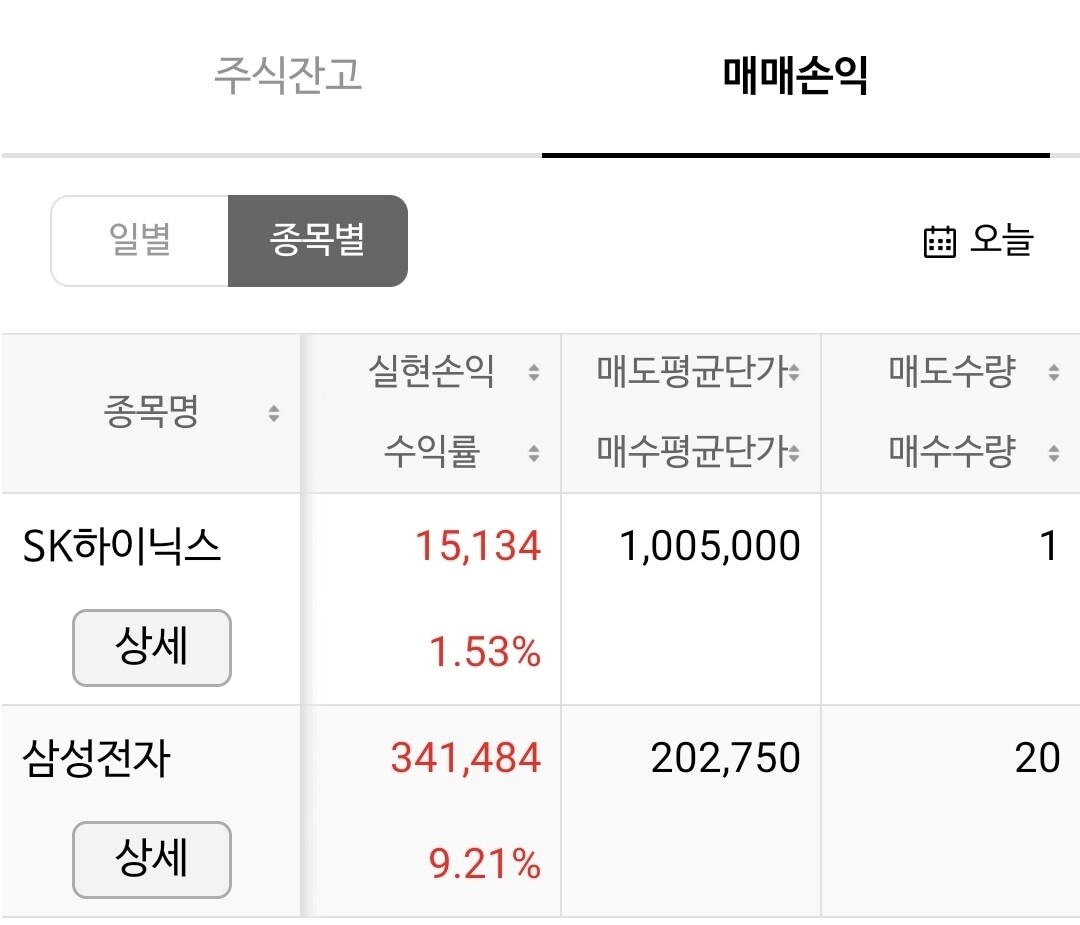The width and height of the screenshot is (1080, 925).
Task: Sort by 매도평균단가 arrow icon
Action: pyautogui.click(x=793, y=373)
